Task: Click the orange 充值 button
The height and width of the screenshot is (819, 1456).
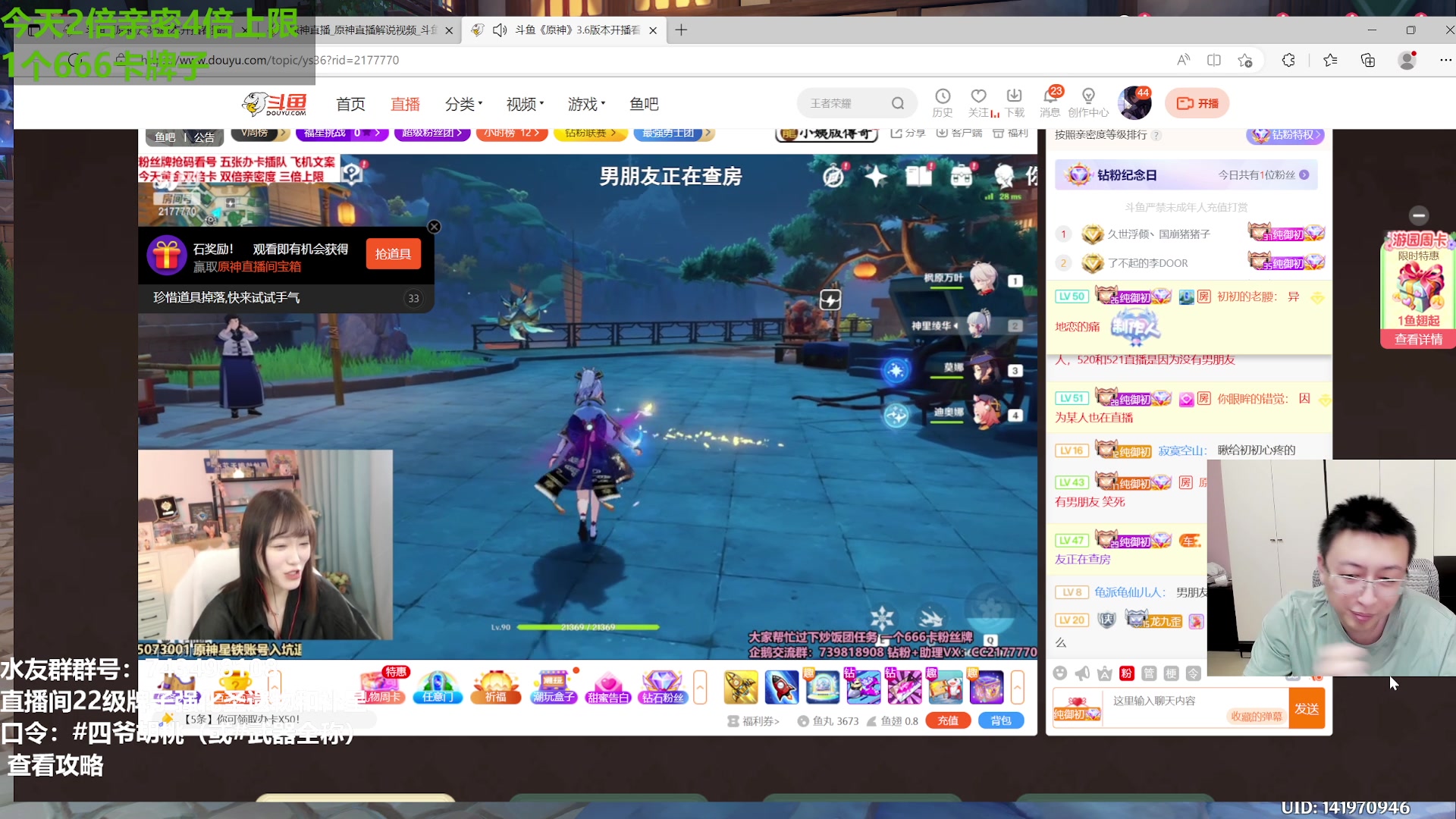Action: (948, 721)
